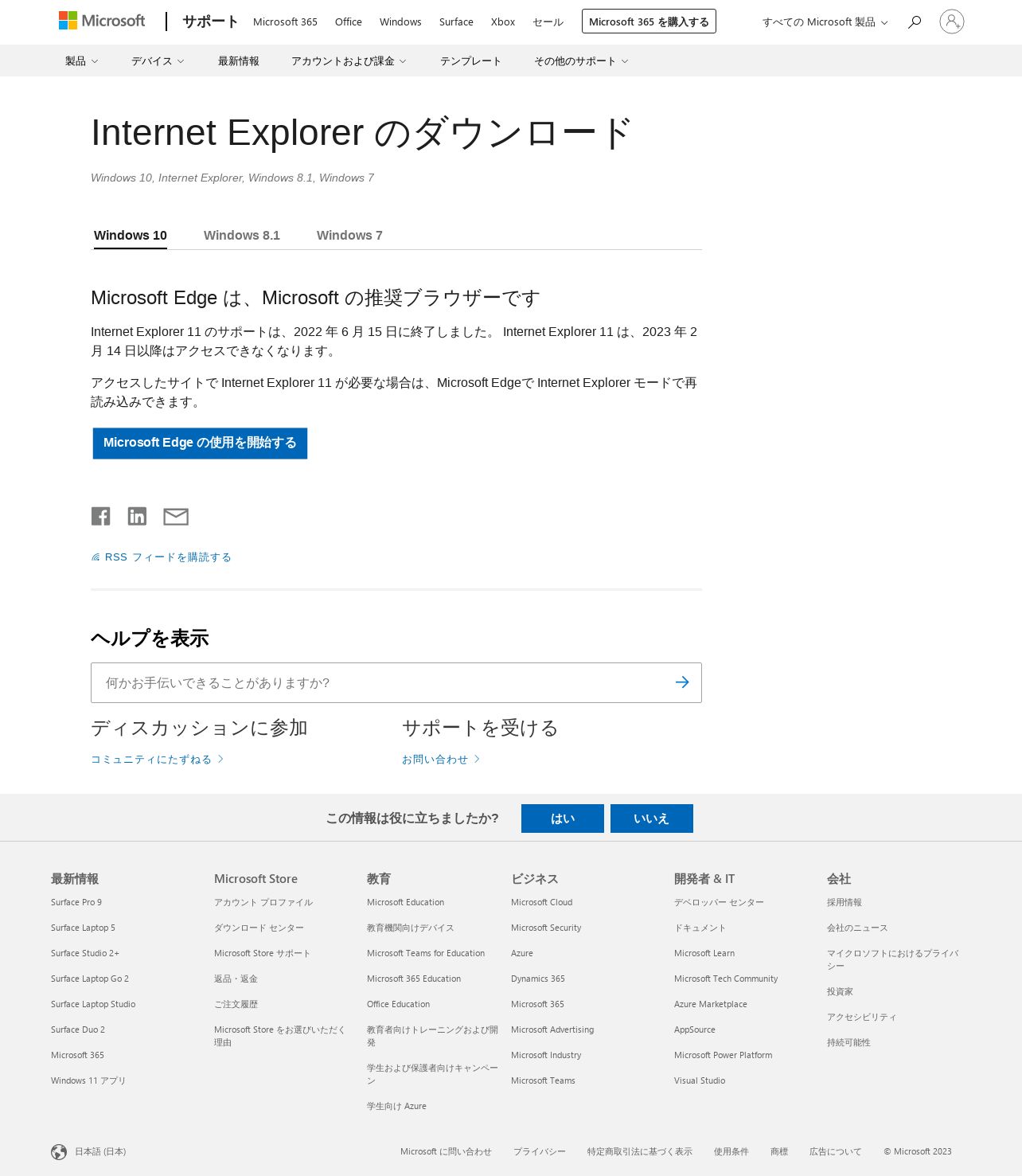Viewport: 1022px width, 1176px height.
Task: Open セール in top nav
Action: [548, 22]
